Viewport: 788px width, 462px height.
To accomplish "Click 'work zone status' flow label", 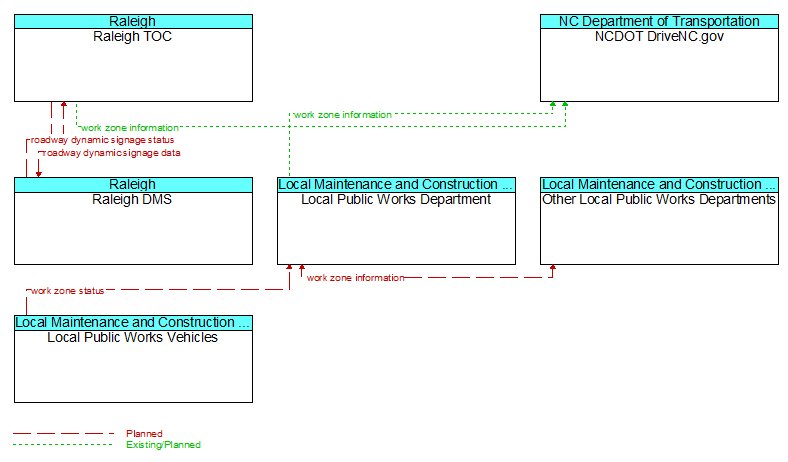I will tap(67, 291).
